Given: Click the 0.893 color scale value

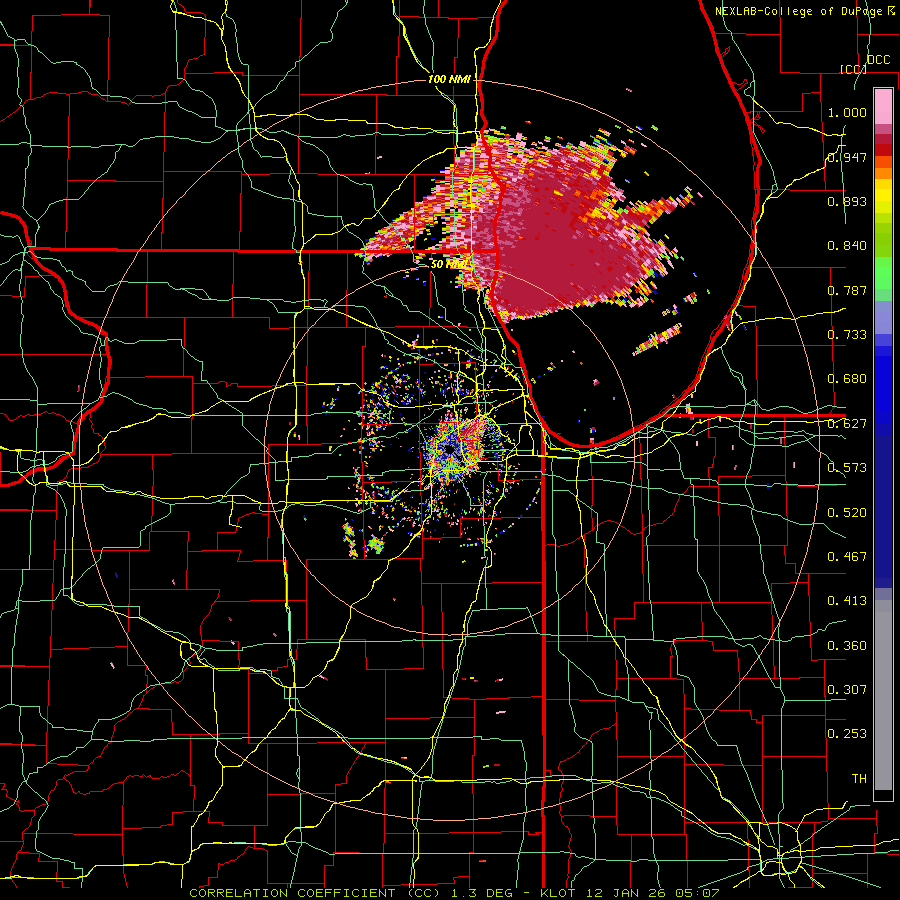Looking at the screenshot, I should (847, 201).
